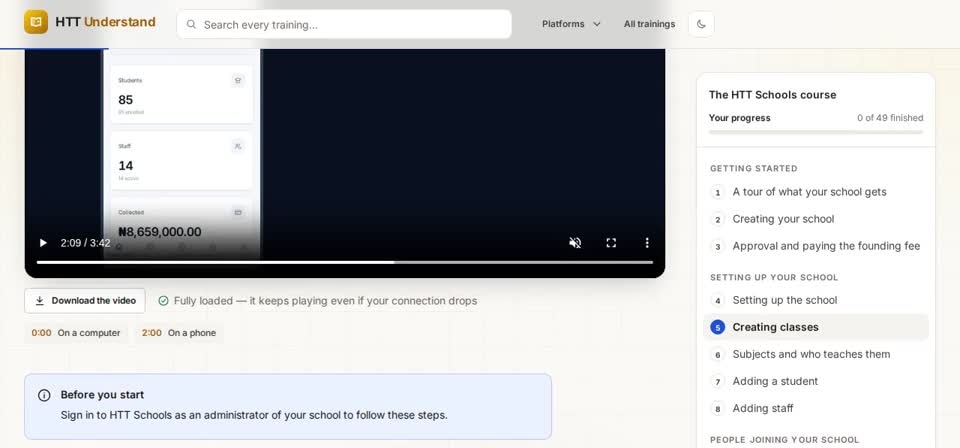
Task: Click the SETTING UP YOUR SCHOOL heading
Action: 774,277
